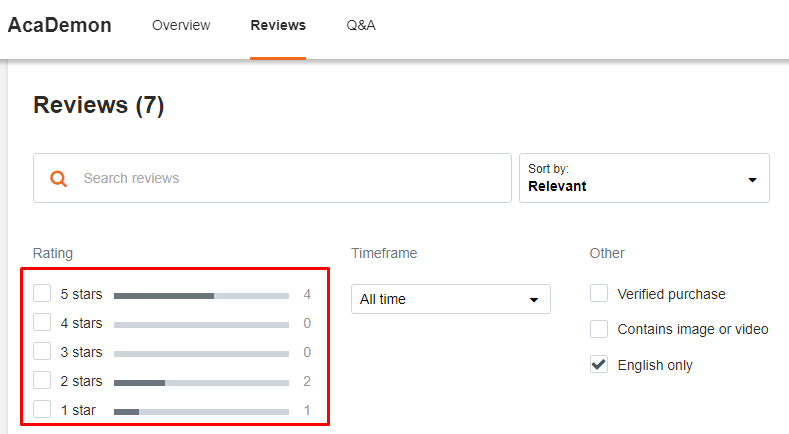The height and width of the screenshot is (434, 789).
Task: Click the 5 stars rating bar
Action: 201,296
